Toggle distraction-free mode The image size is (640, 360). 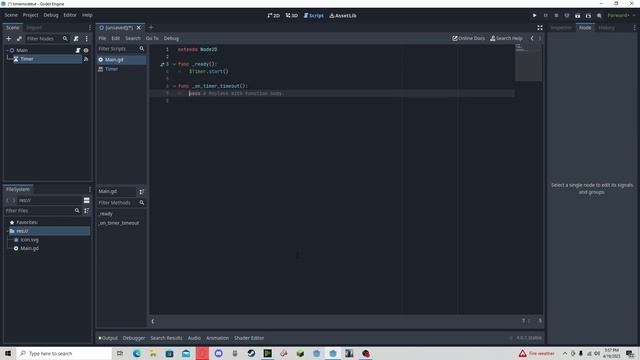click(x=540, y=28)
